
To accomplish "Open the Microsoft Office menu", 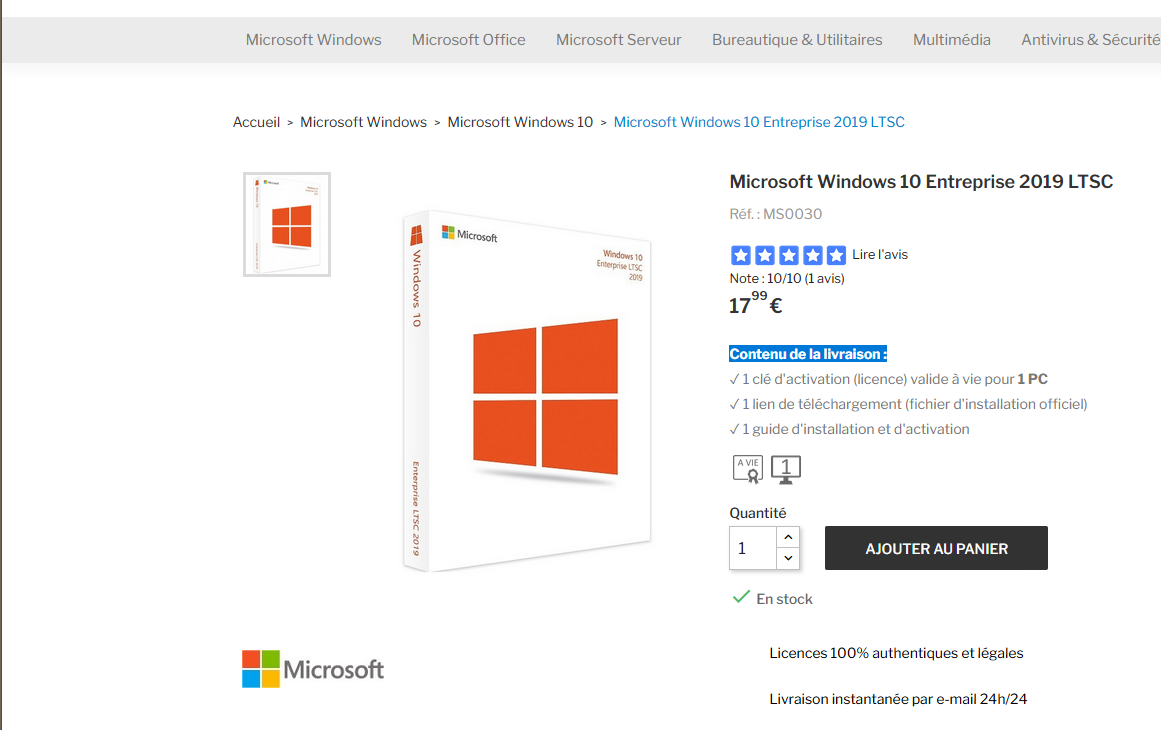I will pos(468,40).
